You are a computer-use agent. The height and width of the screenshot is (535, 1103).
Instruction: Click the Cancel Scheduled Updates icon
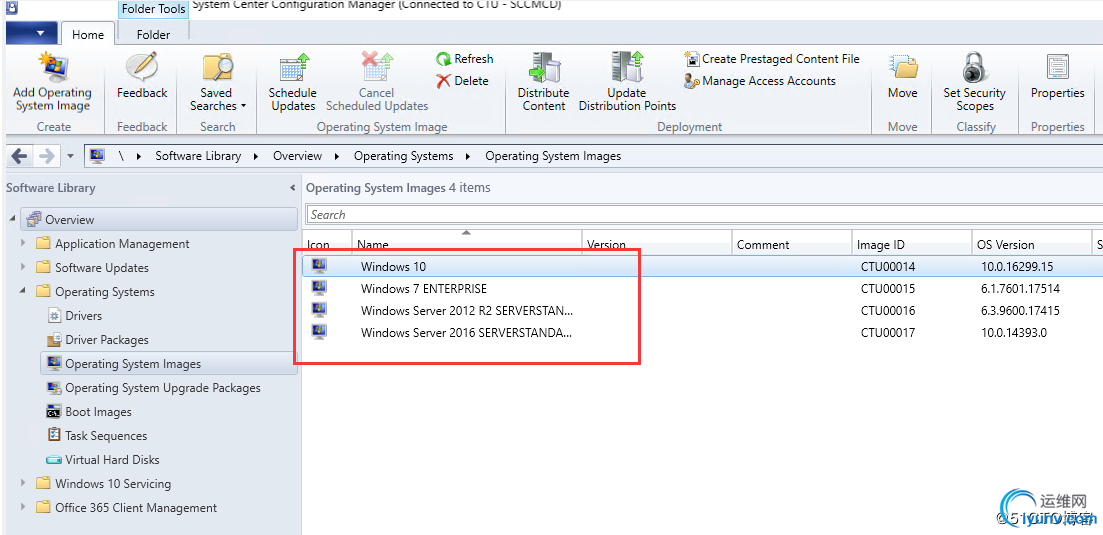[x=376, y=67]
